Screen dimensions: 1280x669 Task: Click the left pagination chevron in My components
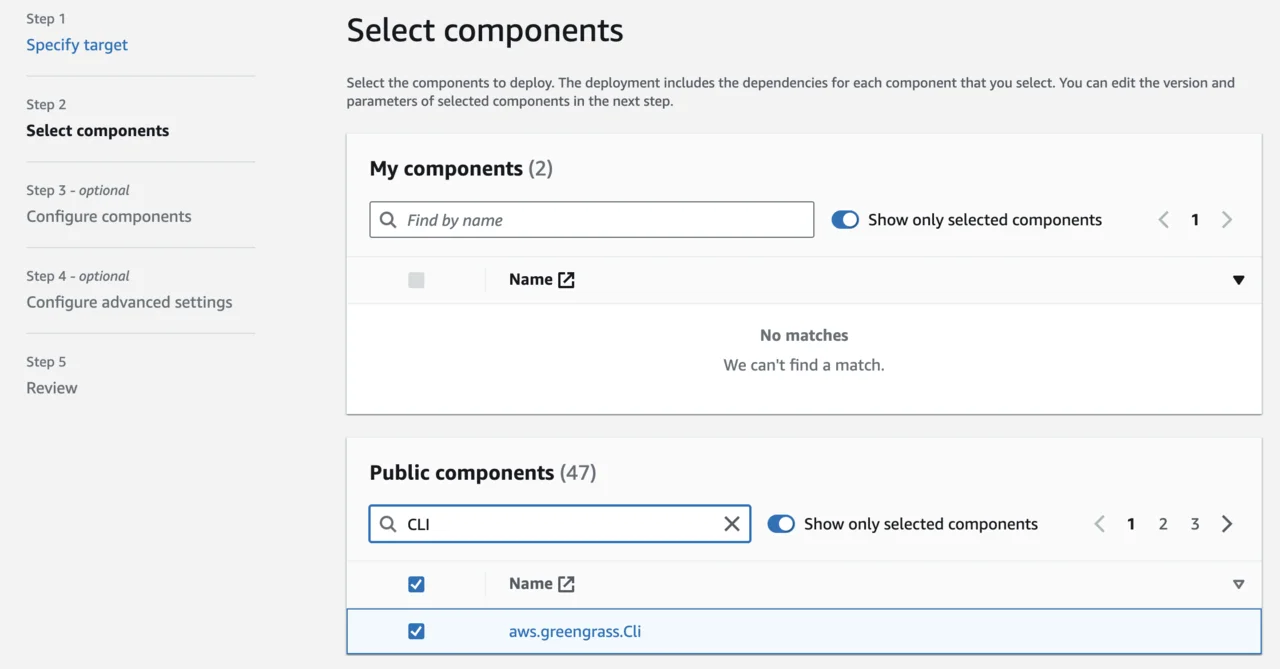1163,219
